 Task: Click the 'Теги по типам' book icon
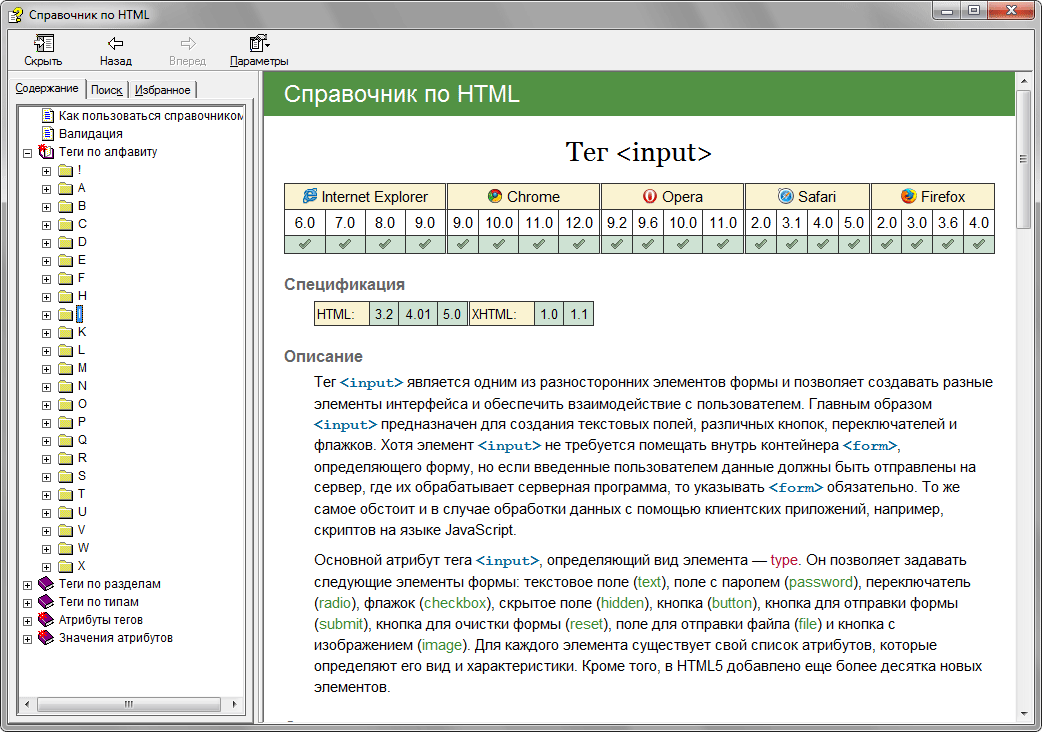(47, 602)
